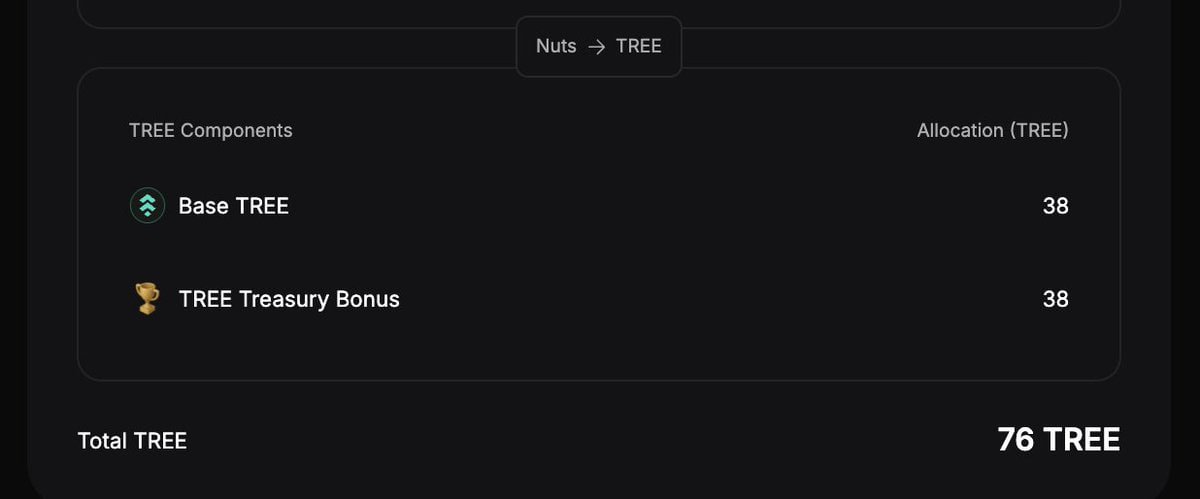Viewport: 1200px width, 499px height.
Task: Click the word Total in the bottom row
Action: click(x=103, y=441)
